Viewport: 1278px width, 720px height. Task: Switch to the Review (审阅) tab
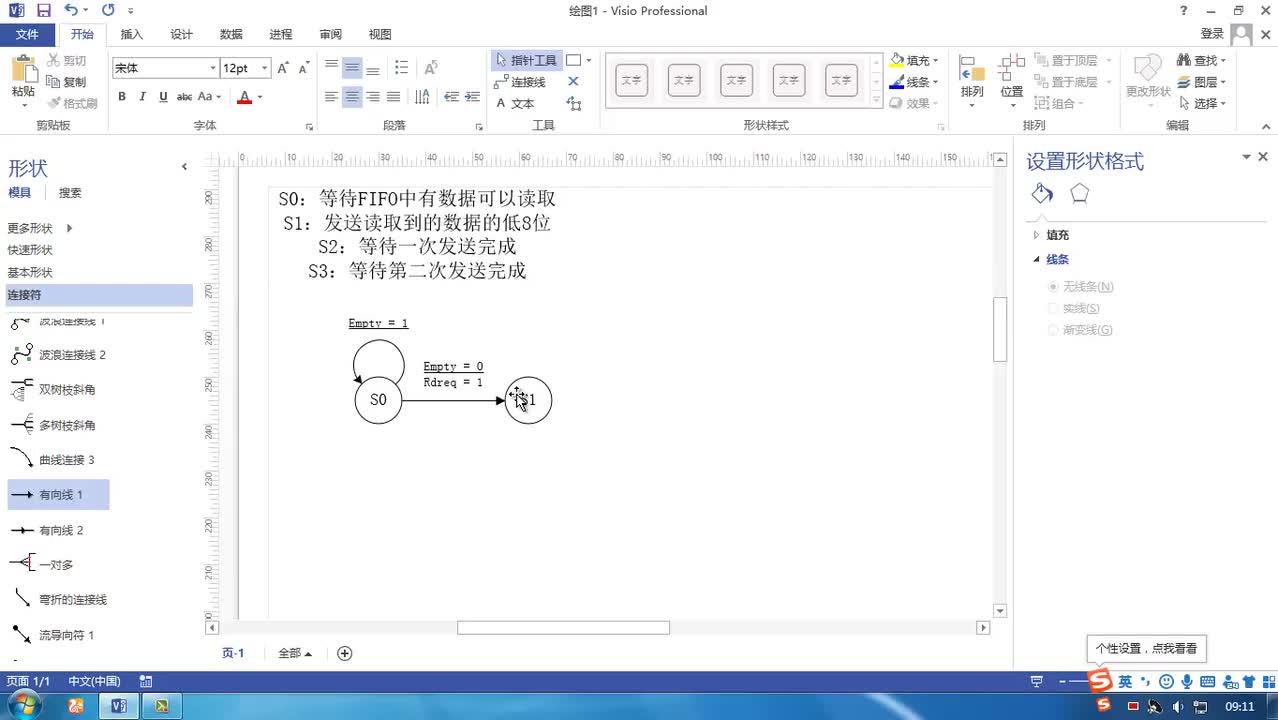tap(331, 34)
